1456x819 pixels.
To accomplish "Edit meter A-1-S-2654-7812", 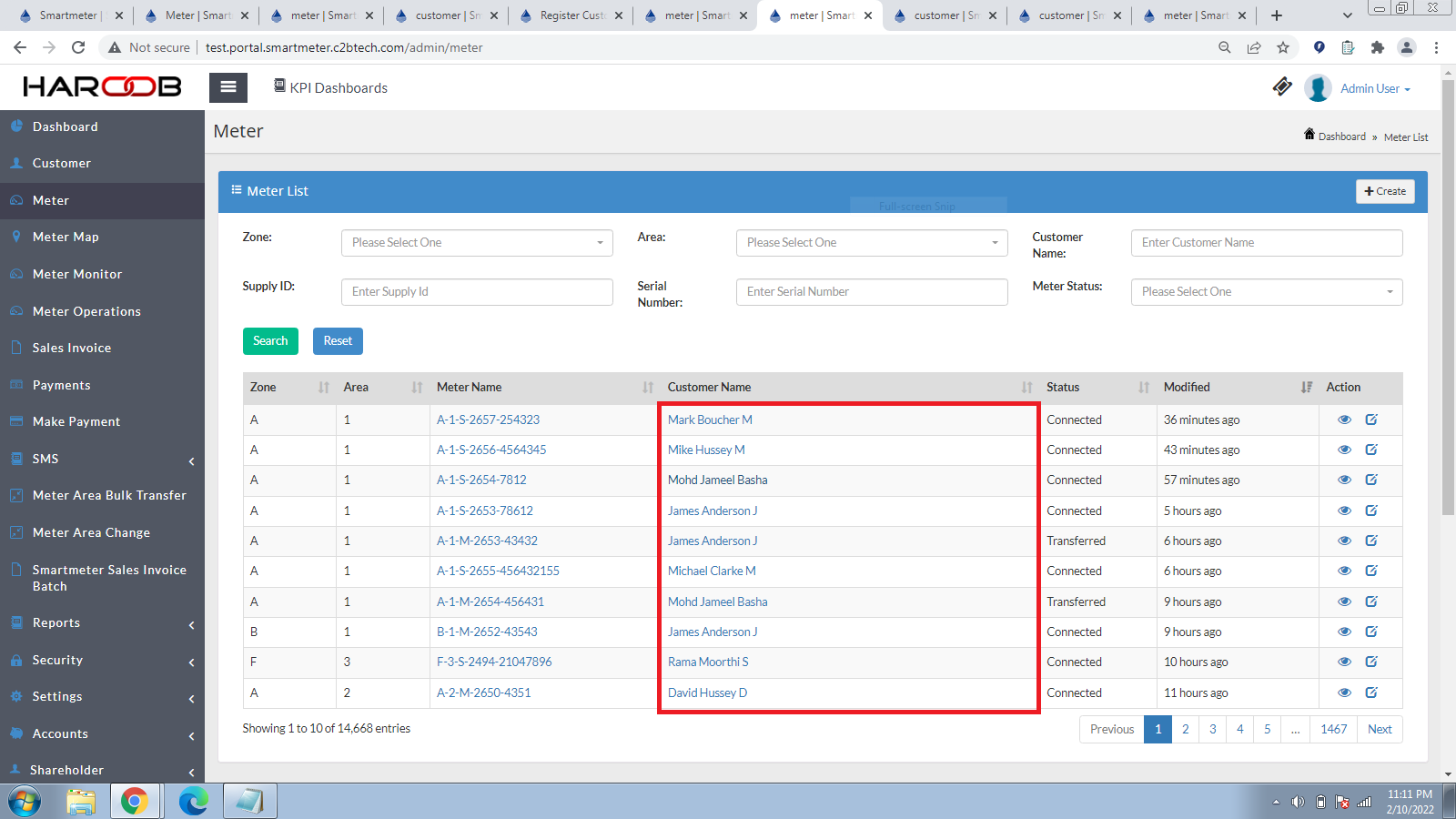I will tap(1371, 480).
